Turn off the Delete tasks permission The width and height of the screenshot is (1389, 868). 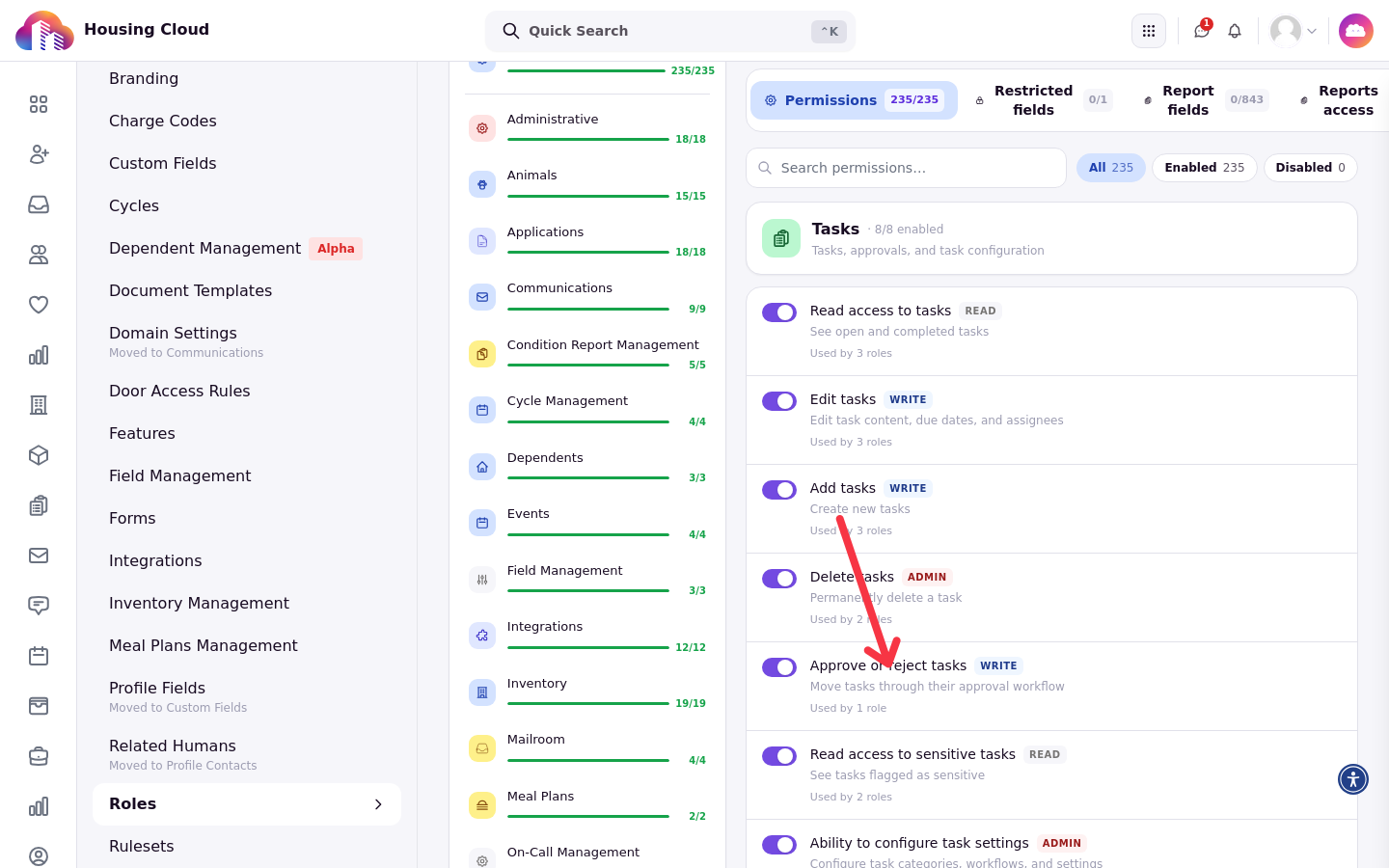tap(779, 579)
